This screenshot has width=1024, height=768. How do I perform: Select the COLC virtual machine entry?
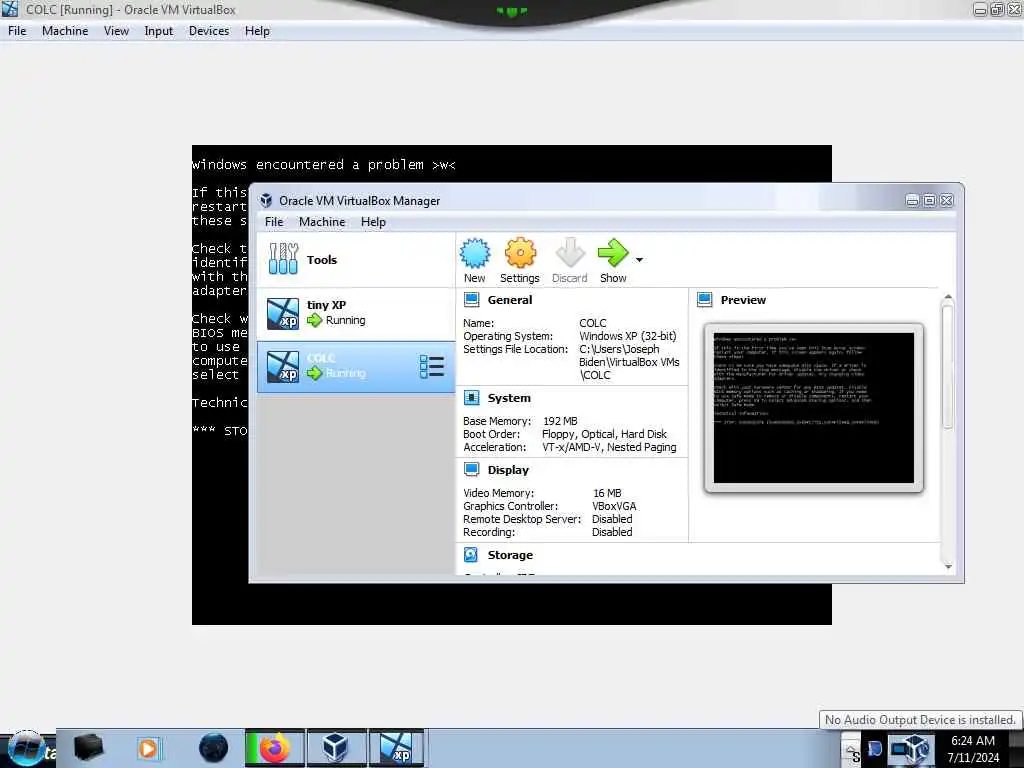coord(356,366)
